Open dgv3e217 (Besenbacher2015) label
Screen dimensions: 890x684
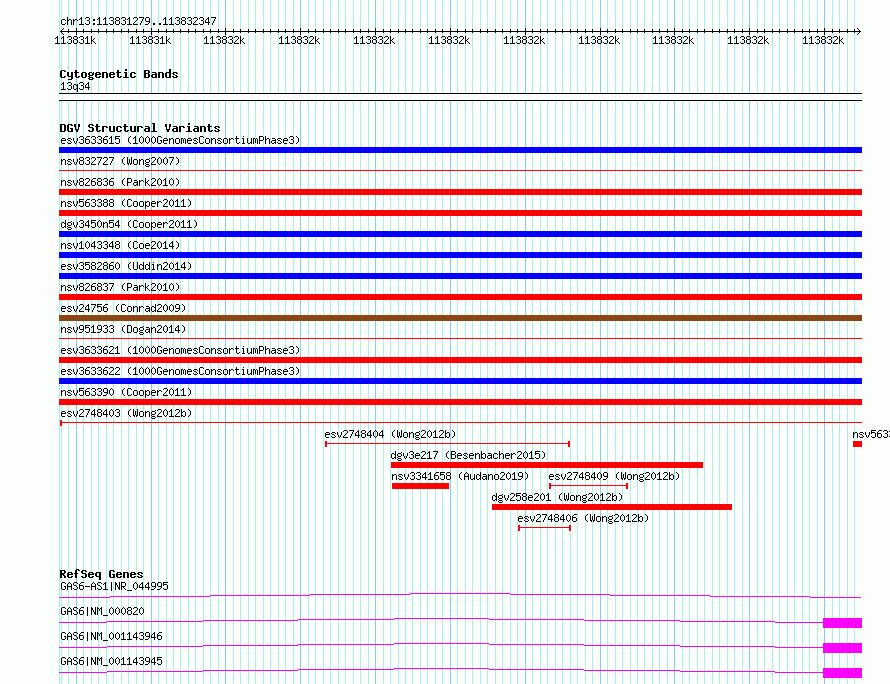click(x=468, y=455)
